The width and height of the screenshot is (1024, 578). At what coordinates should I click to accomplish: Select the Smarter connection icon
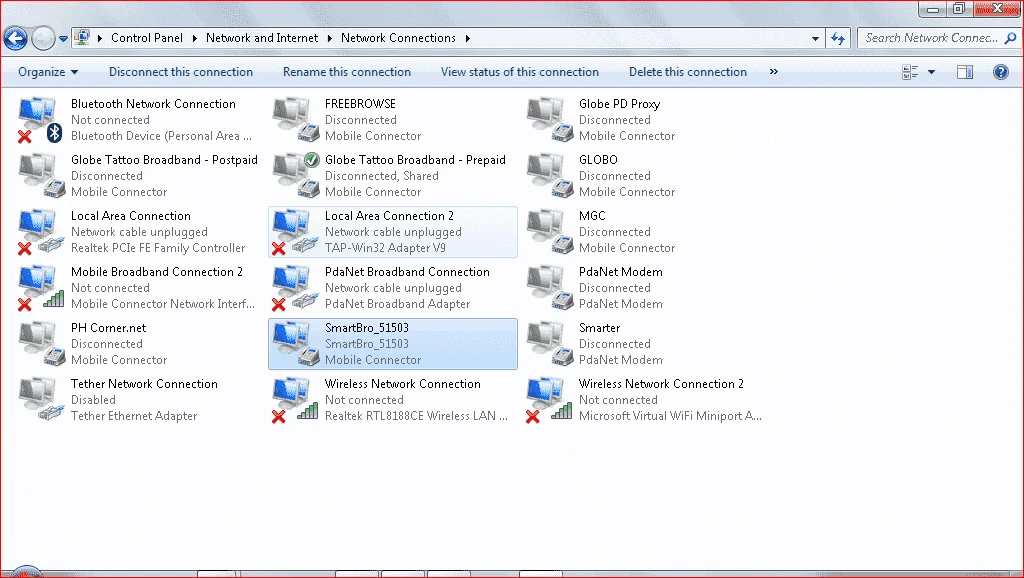point(549,344)
